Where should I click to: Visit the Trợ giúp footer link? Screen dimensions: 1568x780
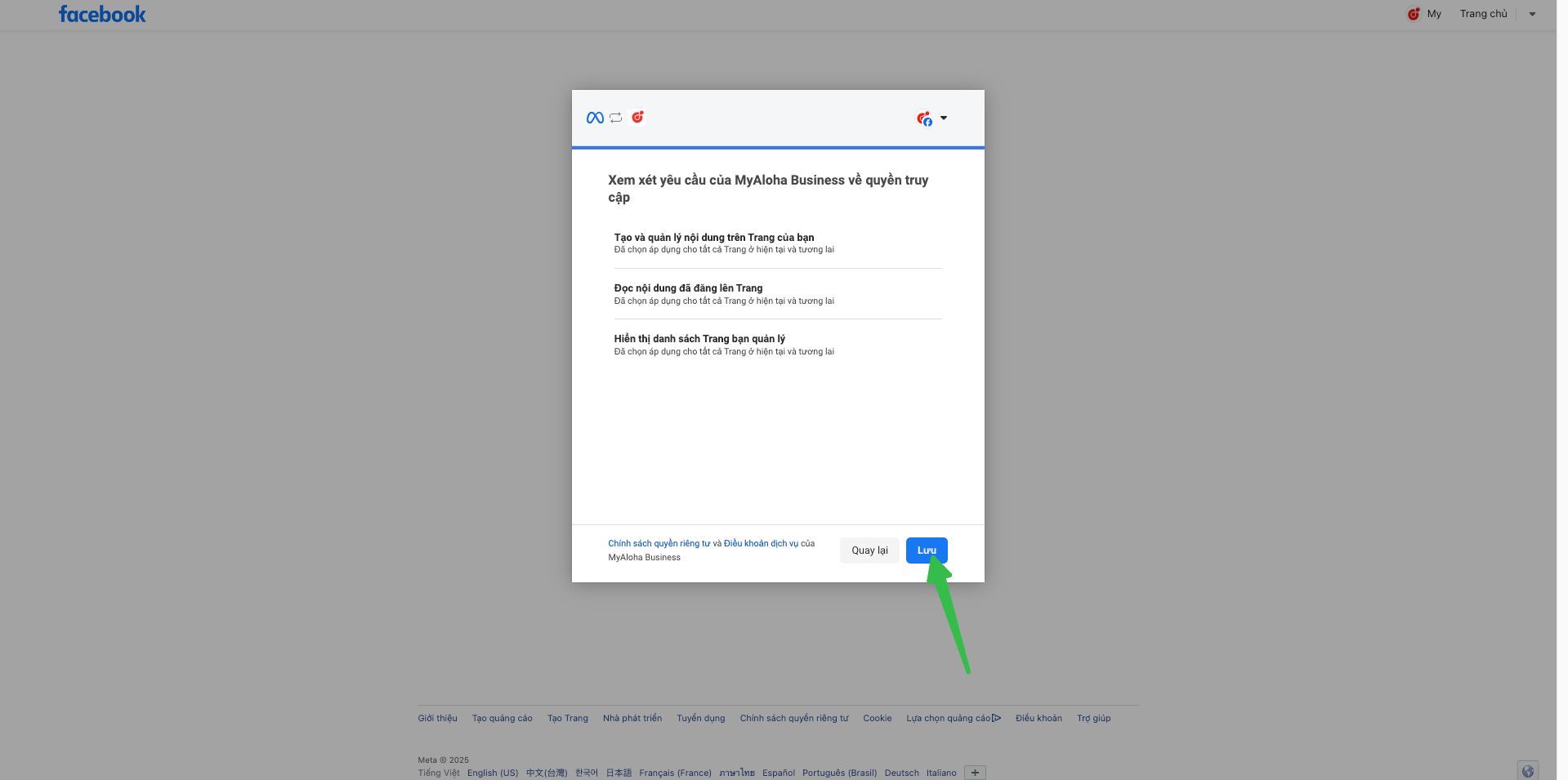pos(1093,718)
